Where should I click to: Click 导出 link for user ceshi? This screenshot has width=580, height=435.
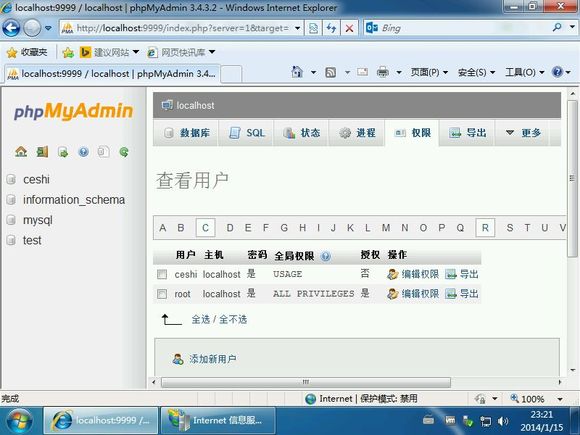(462, 274)
